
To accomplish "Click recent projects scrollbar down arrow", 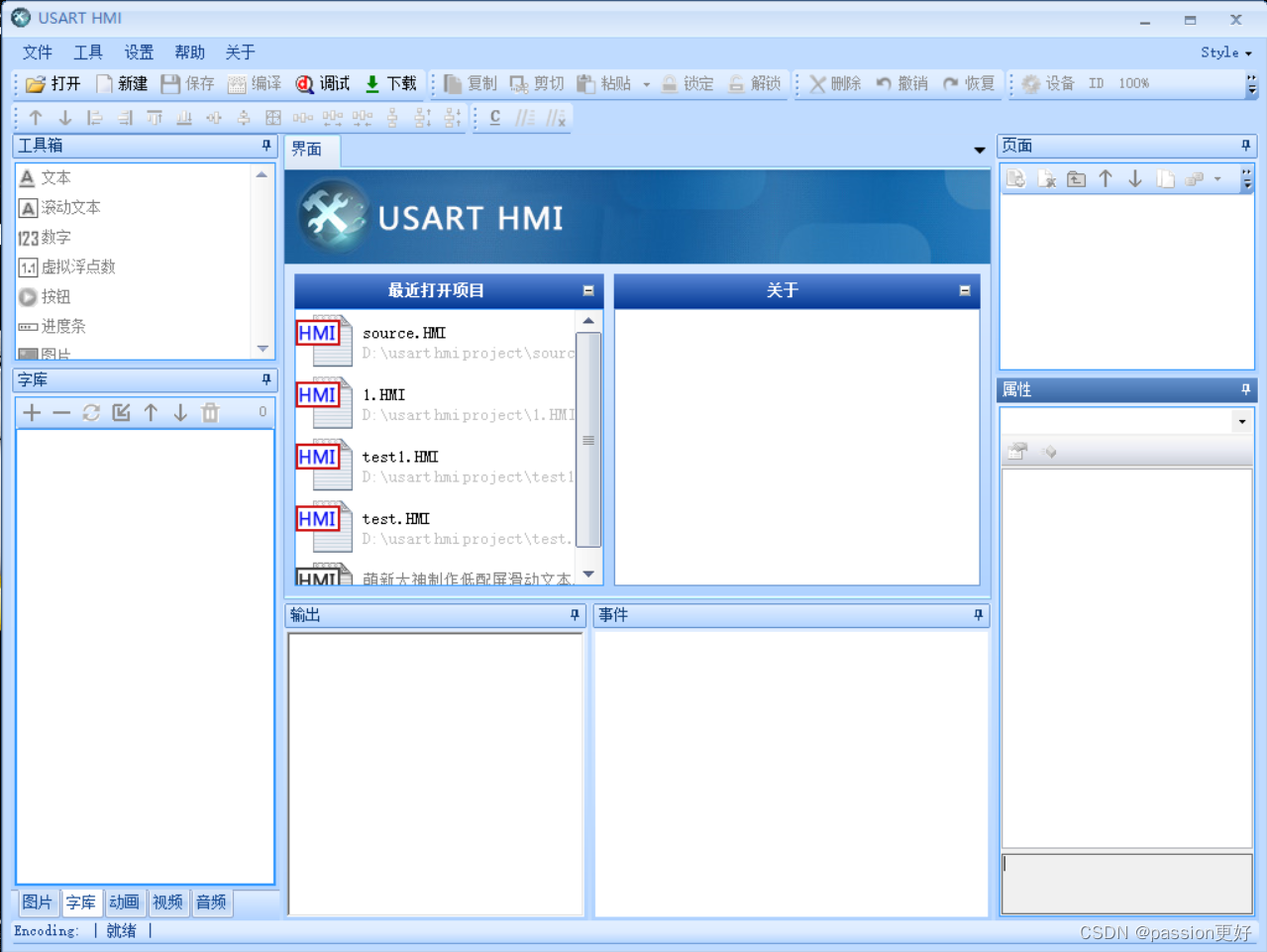I will click(x=588, y=575).
